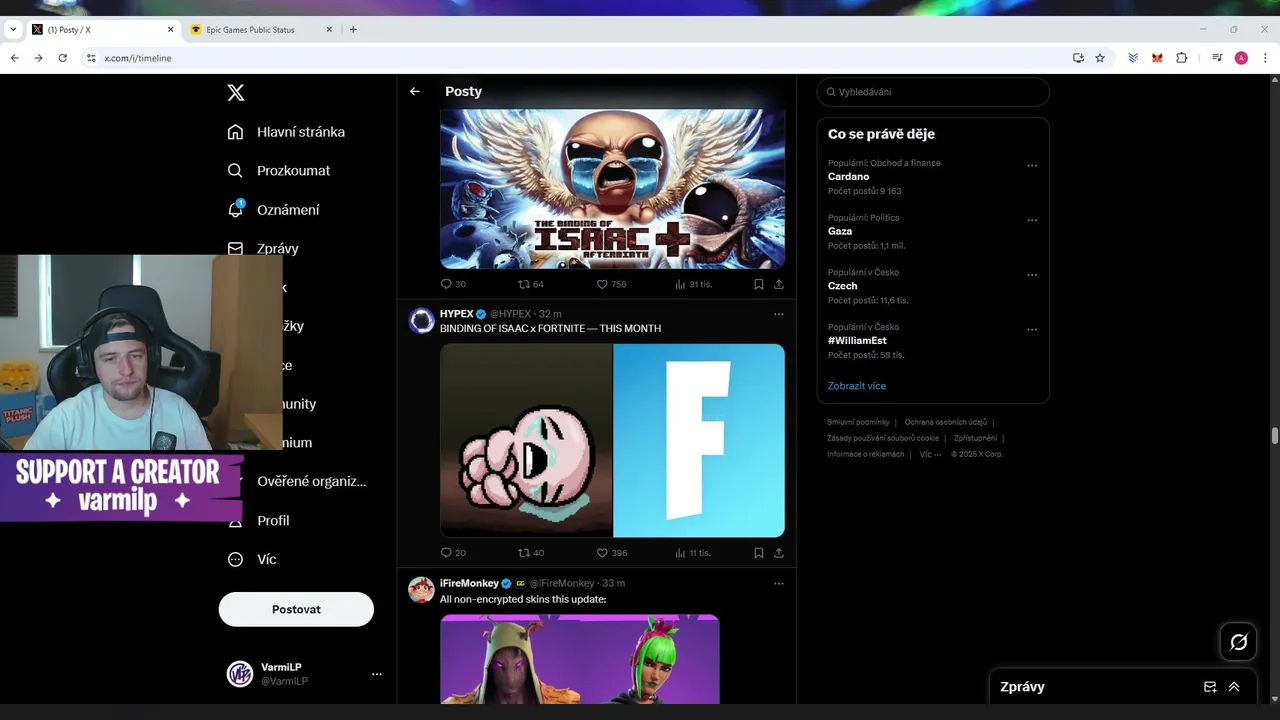Repost the post with 64 reposts
Viewport: 1280px width, 720px height.
(531, 284)
